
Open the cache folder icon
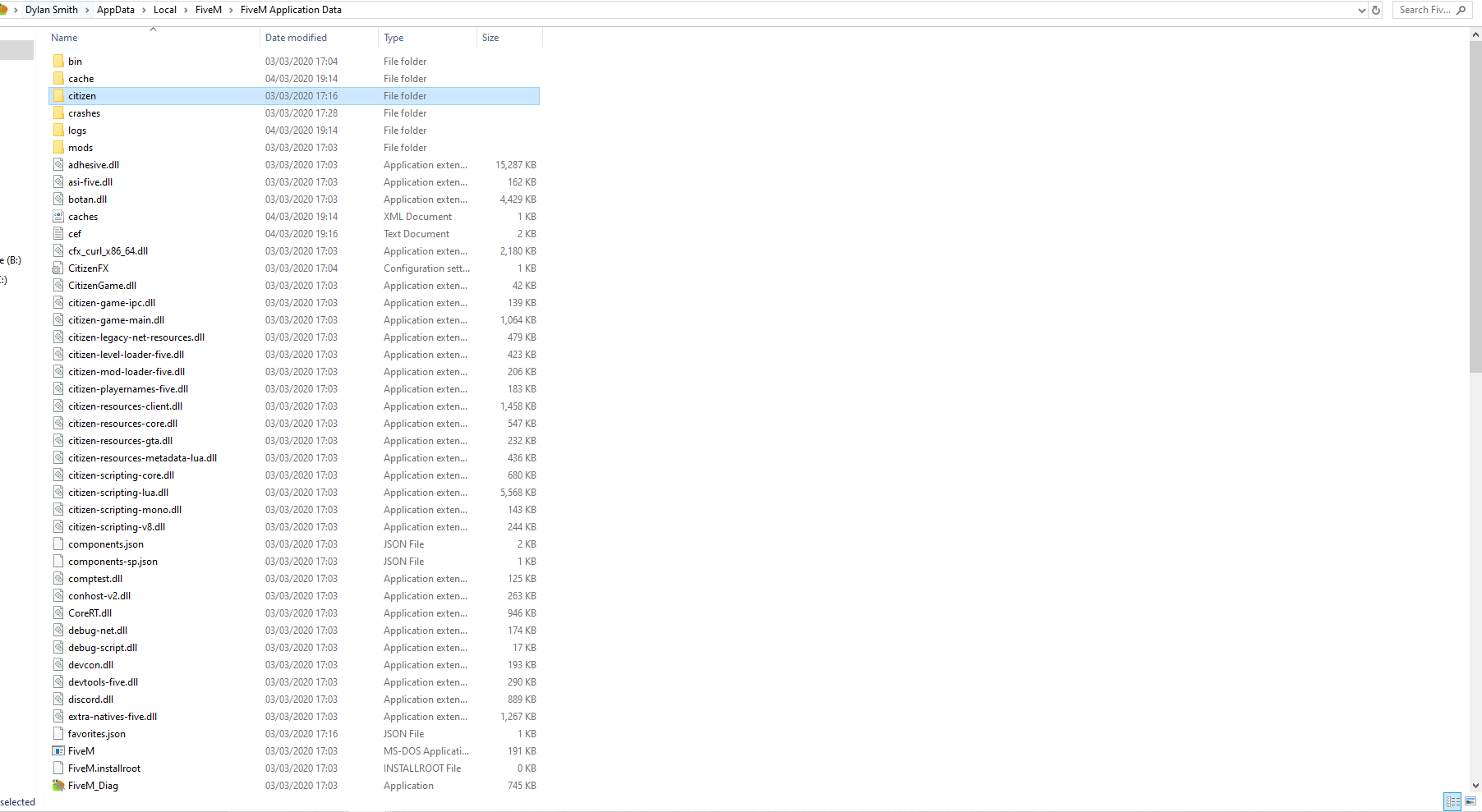click(58, 78)
